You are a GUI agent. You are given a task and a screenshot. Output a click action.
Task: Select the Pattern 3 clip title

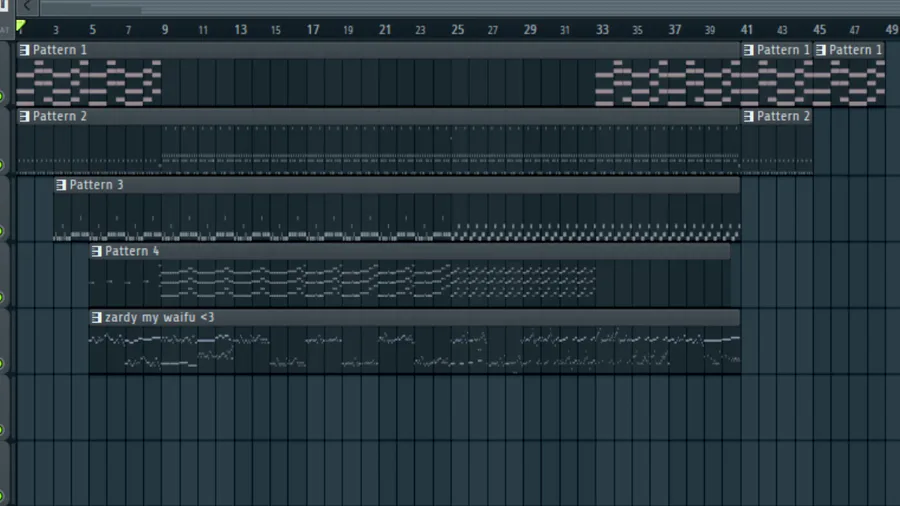click(x=96, y=185)
